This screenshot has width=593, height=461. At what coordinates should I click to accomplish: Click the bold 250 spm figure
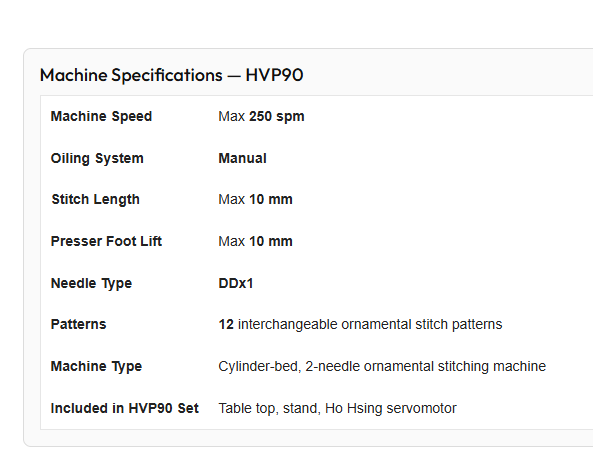point(277,116)
